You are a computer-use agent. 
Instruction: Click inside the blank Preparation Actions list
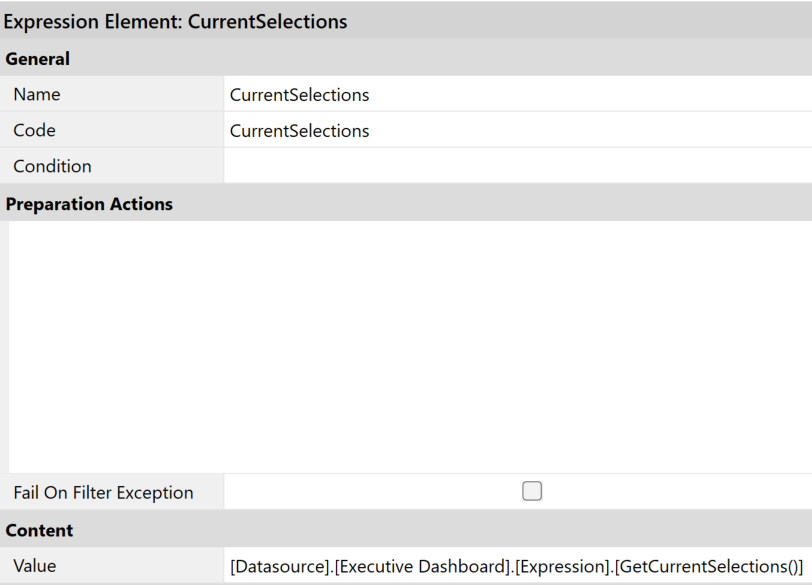click(x=408, y=346)
